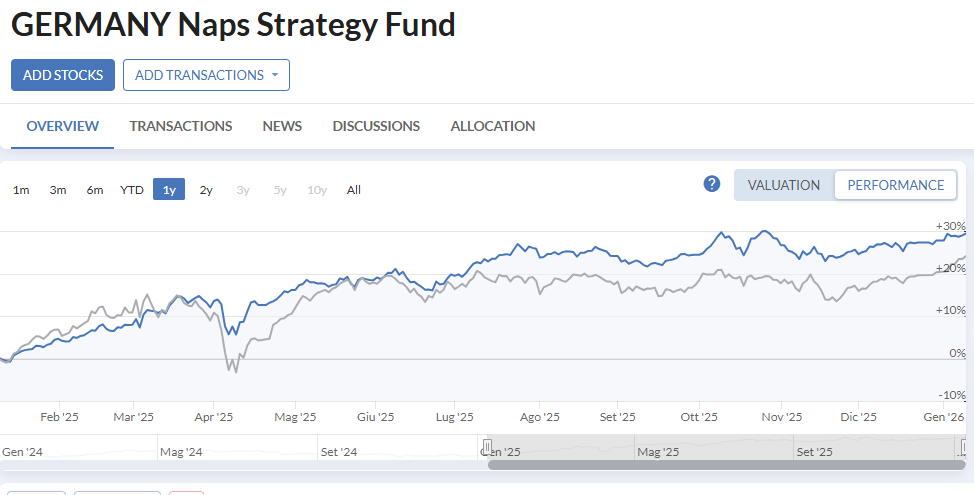Viewport: 974px width, 495px height.
Task: Open the NEWS tab
Action: pyautogui.click(x=282, y=126)
